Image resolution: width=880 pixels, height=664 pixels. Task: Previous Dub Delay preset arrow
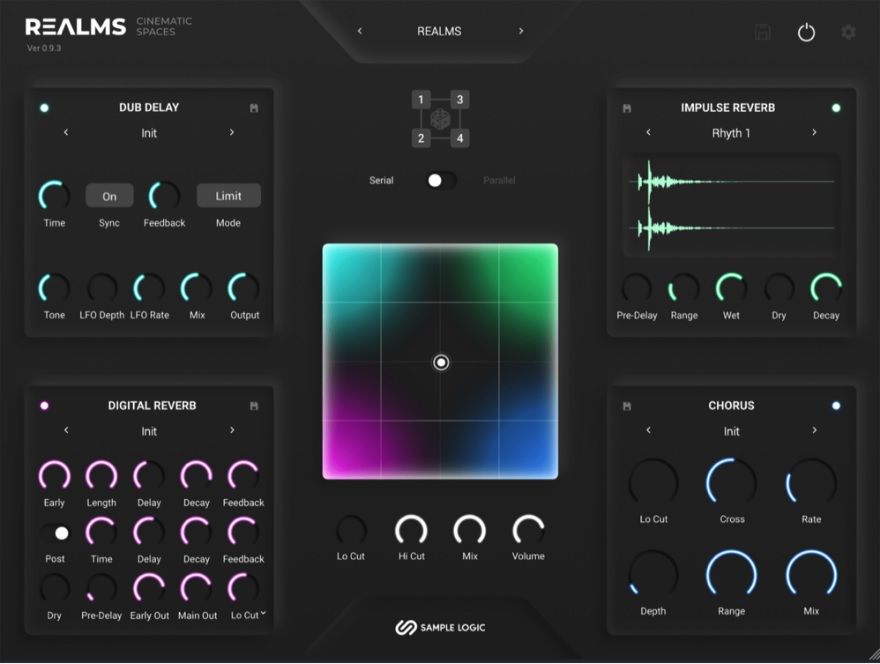click(x=66, y=132)
